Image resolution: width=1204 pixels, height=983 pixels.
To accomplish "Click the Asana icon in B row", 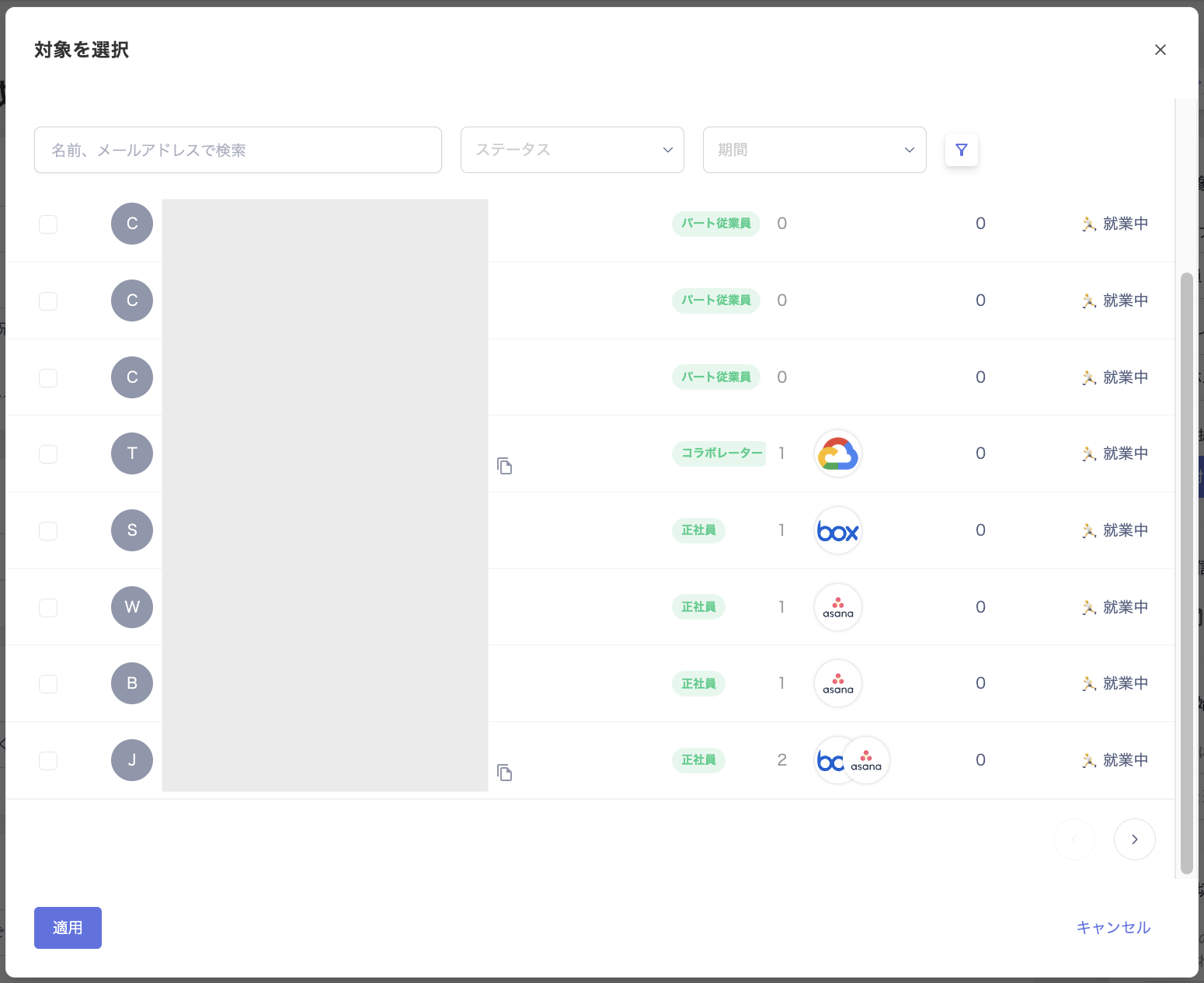I will 838,683.
